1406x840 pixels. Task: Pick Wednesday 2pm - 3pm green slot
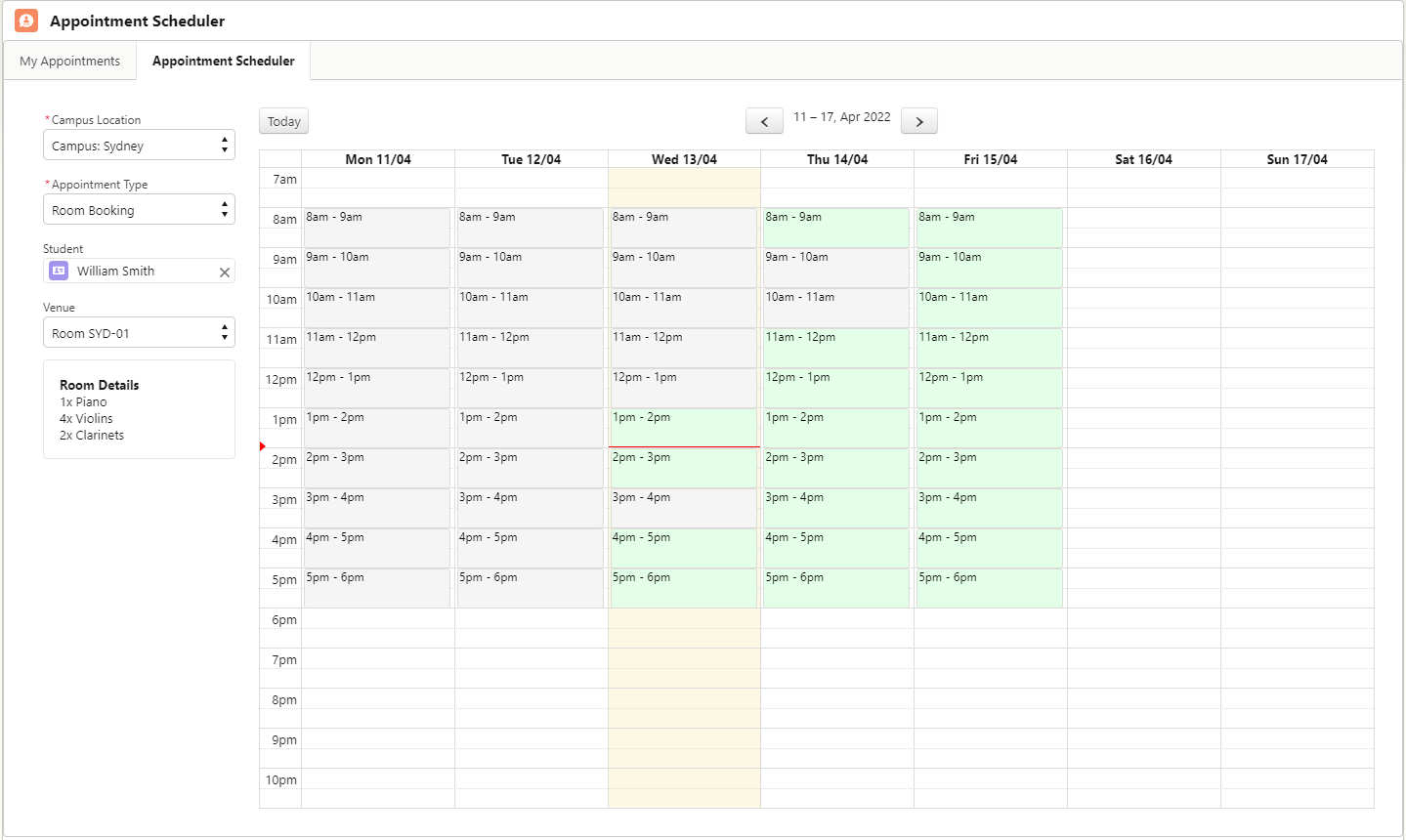[x=683, y=468]
